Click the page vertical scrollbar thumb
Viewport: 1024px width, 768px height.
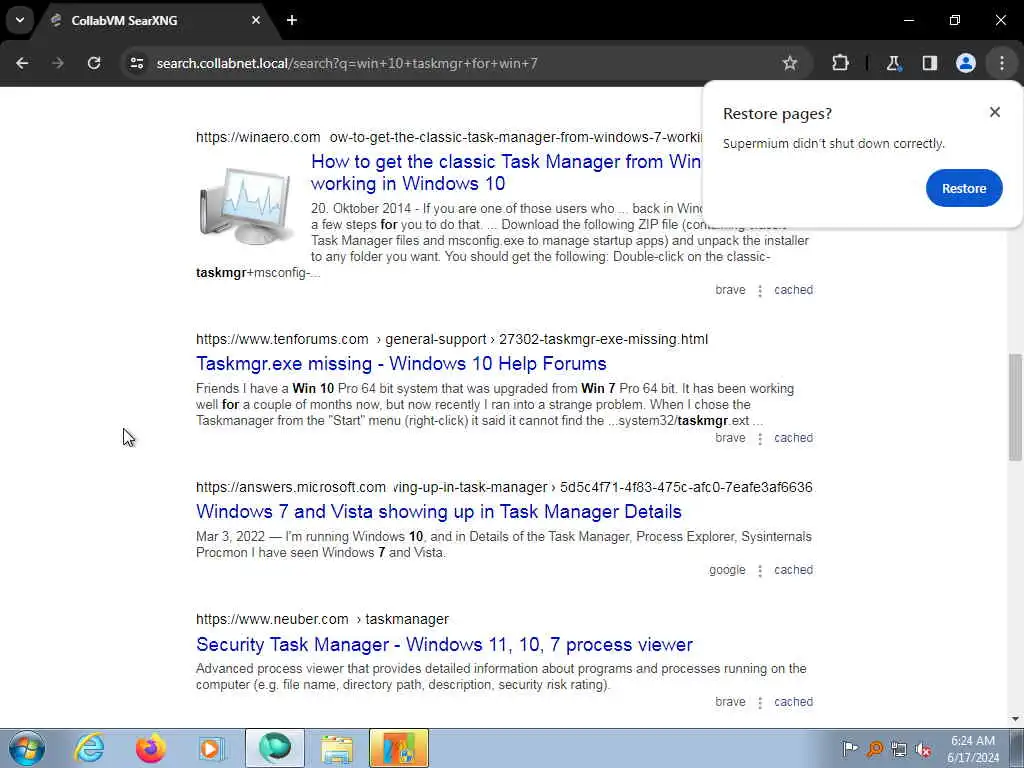pyautogui.click(x=1015, y=408)
